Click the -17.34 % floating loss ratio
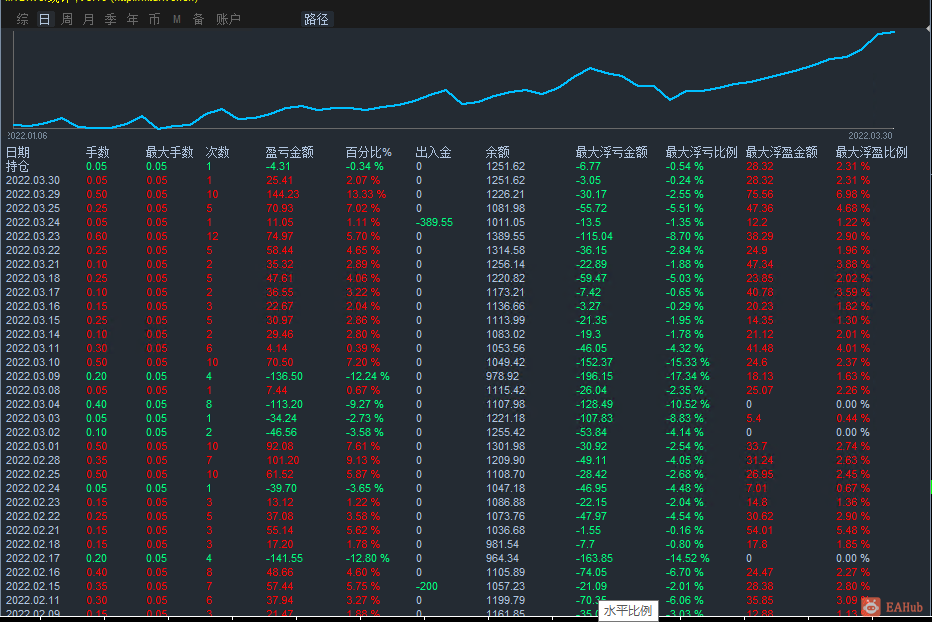Image resolution: width=932 pixels, height=622 pixels. tap(687, 376)
